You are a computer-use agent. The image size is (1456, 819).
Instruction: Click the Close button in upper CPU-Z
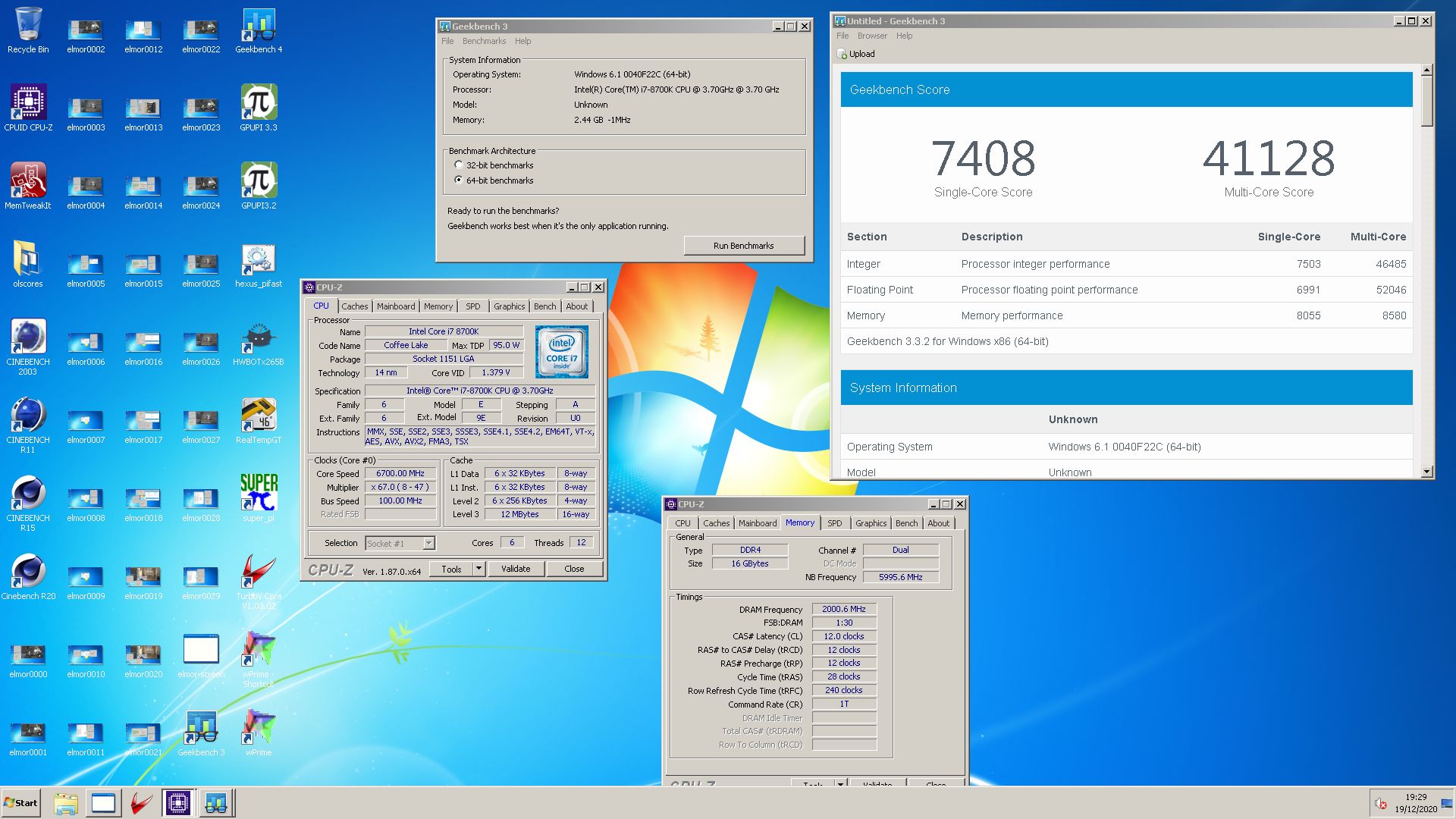(x=574, y=569)
